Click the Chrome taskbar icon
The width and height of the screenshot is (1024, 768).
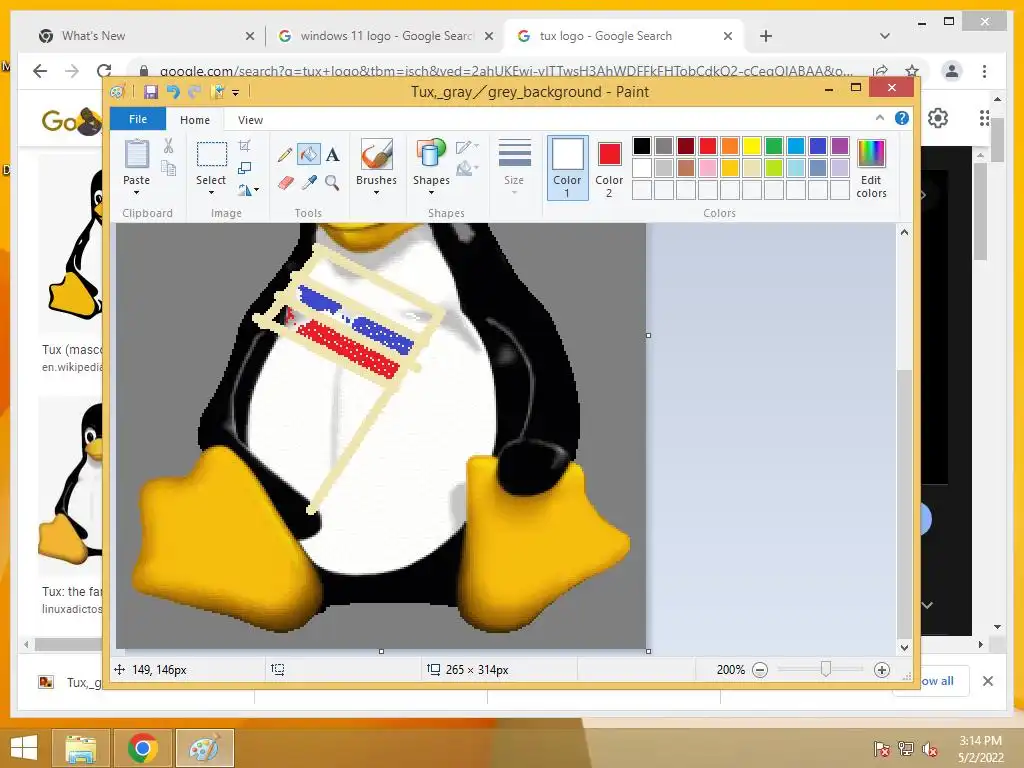point(143,748)
